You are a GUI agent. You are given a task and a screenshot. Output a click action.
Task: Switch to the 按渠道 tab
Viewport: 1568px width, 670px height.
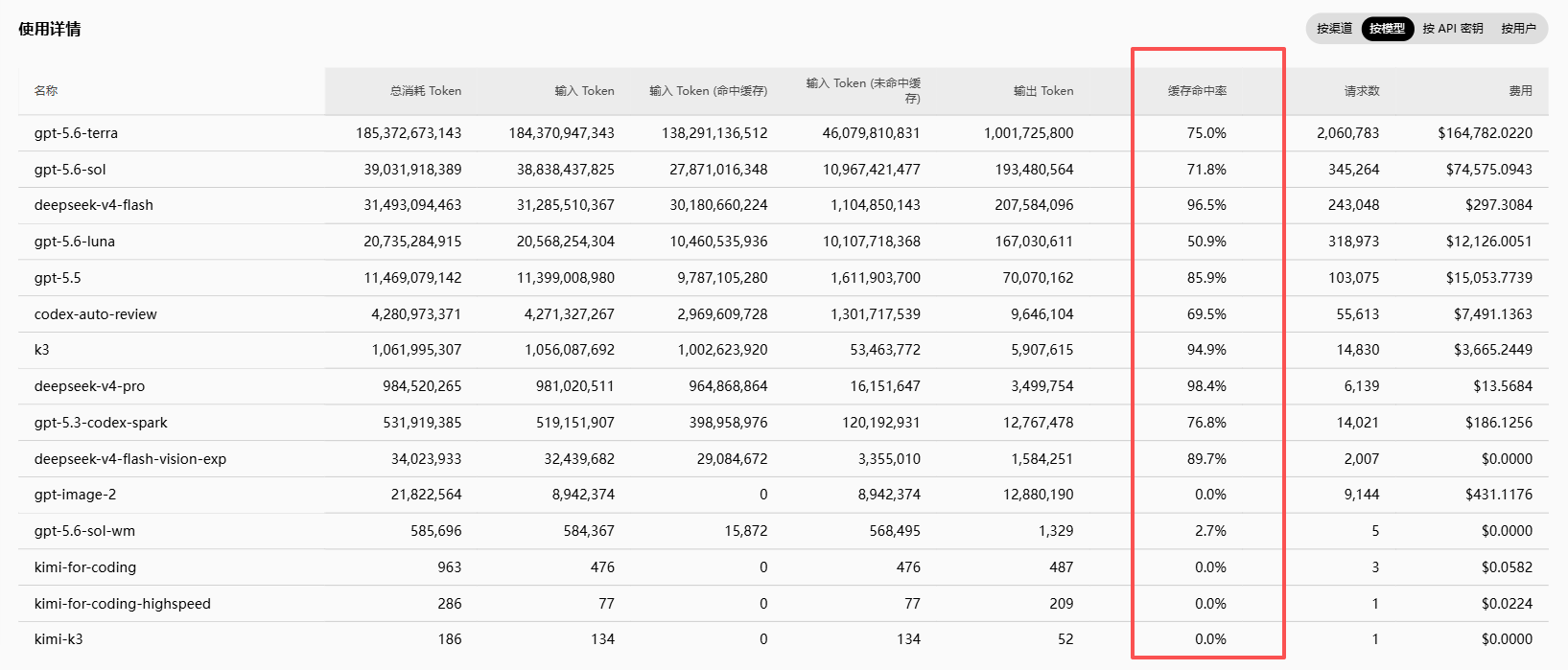point(1334,29)
